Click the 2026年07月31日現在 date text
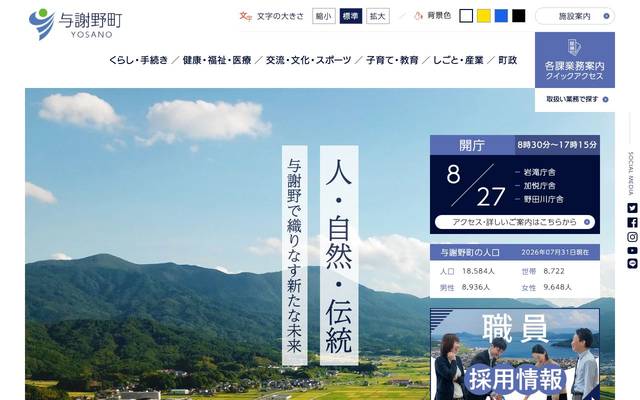The width and height of the screenshot is (640, 400). point(555,253)
